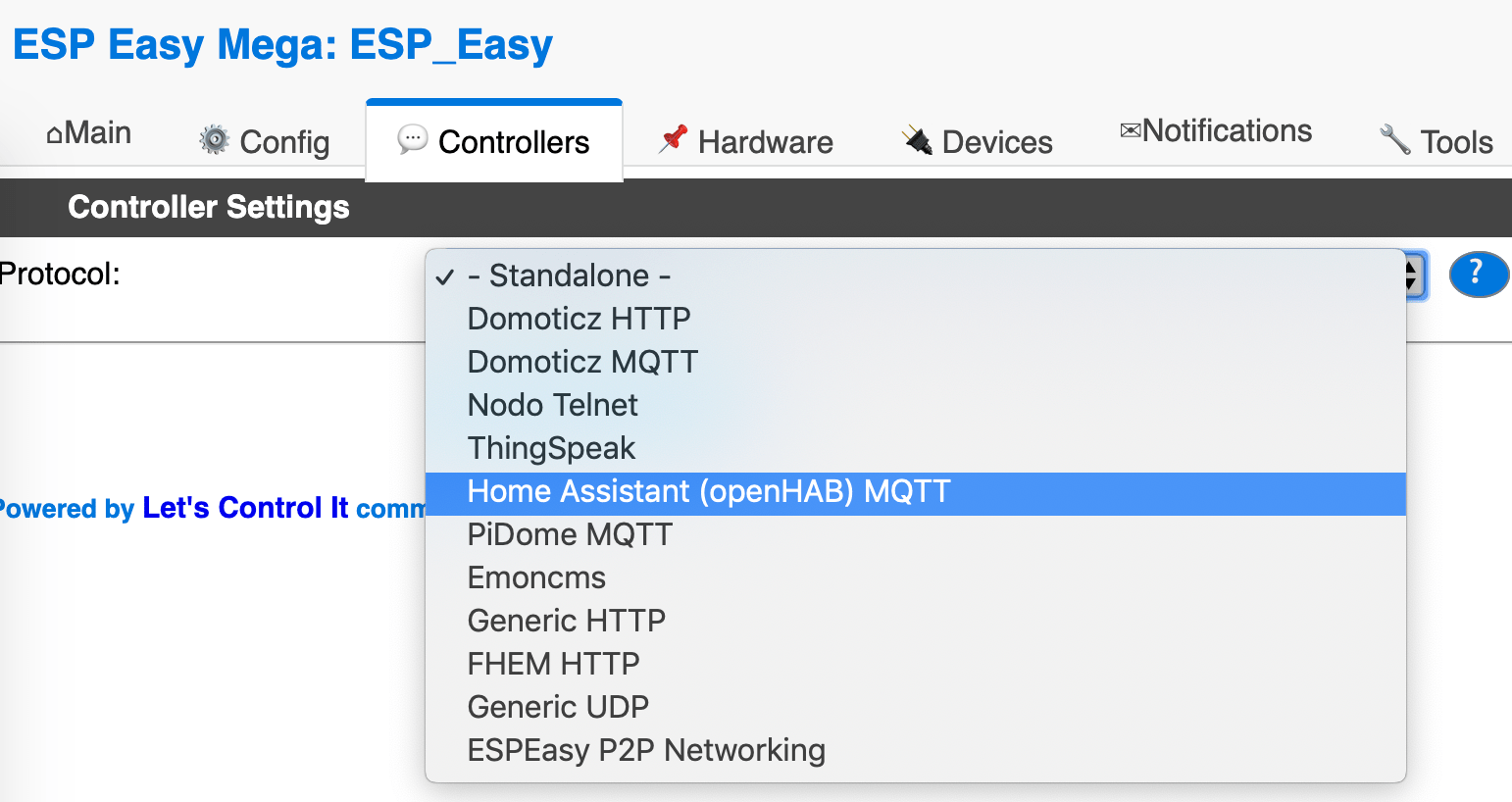Image resolution: width=1512 pixels, height=802 pixels.
Task: Select Home Assistant (openHAB) MQTT protocol
Action: [x=708, y=491]
